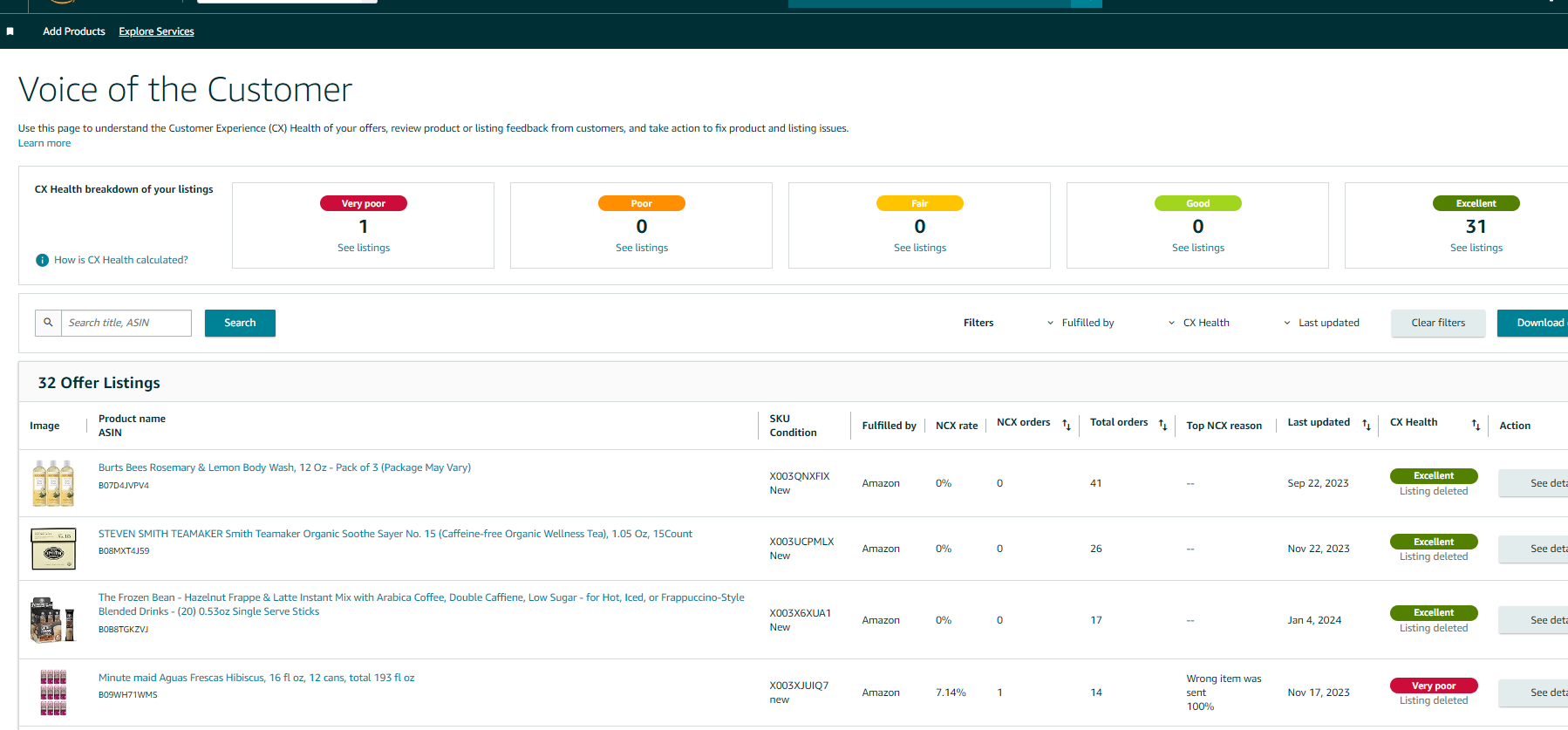Click the Very poor badge in Minute Maid row
This screenshot has width=1568, height=730.
[1434, 686]
